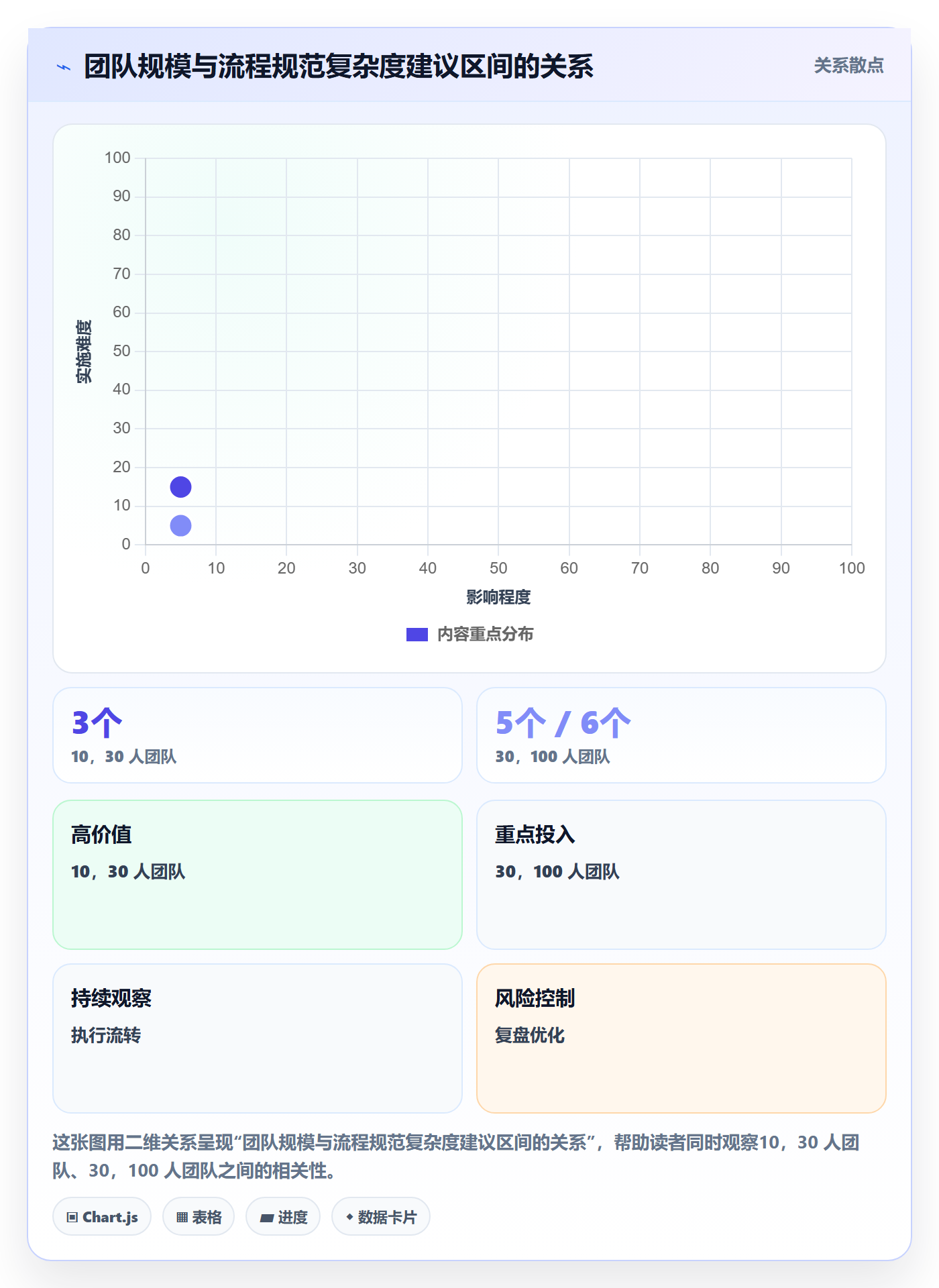Click the 进度 tag
Image resolution: width=939 pixels, height=1288 pixels.
coord(283,1217)
